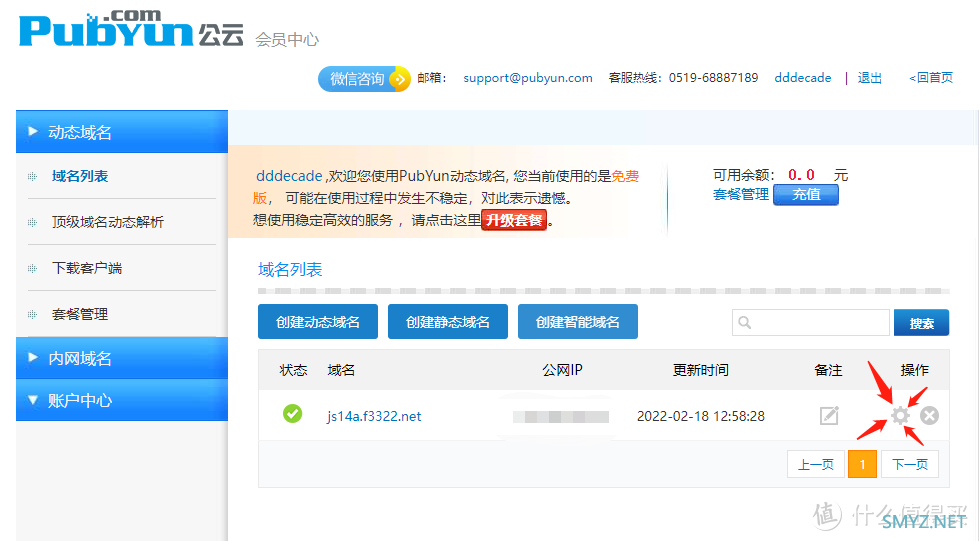
Task: Focus the domain search input field
Action: pos(810,322)
